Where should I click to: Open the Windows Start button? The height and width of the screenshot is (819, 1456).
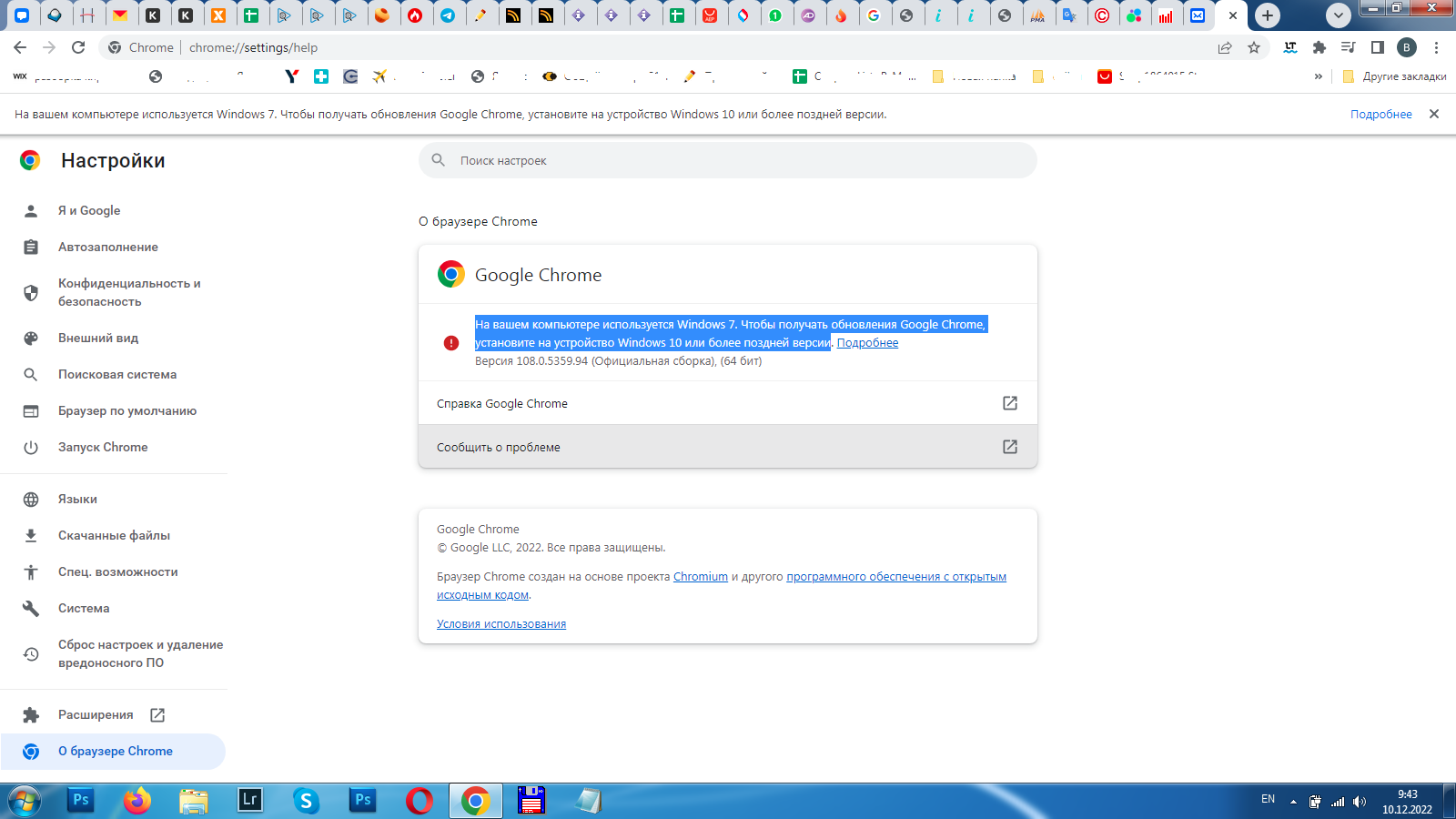(25, 801)
